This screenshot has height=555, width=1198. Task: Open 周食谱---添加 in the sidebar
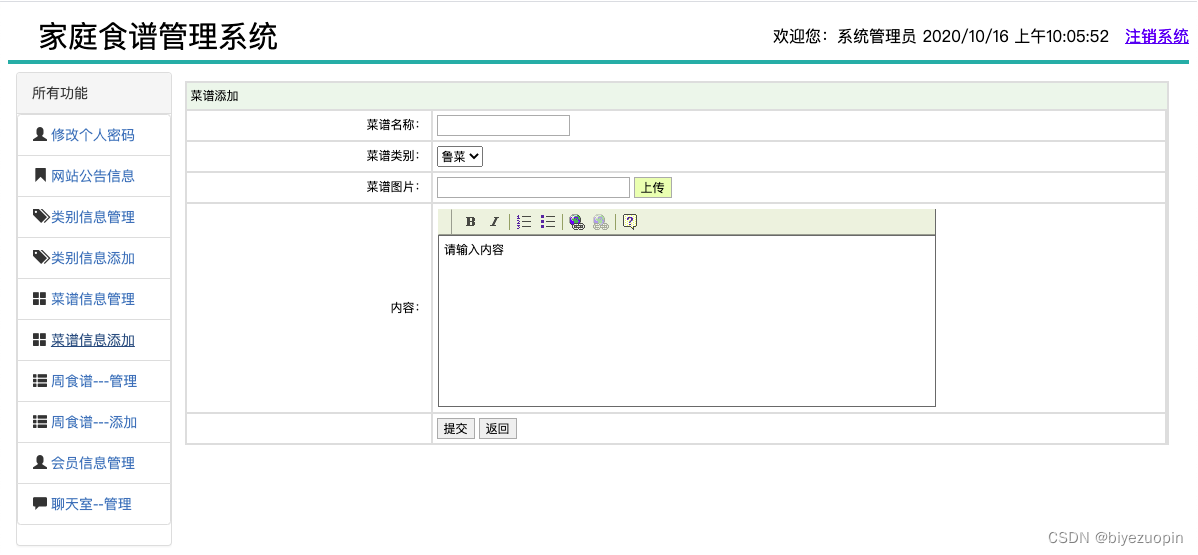[x=94, y=422]
